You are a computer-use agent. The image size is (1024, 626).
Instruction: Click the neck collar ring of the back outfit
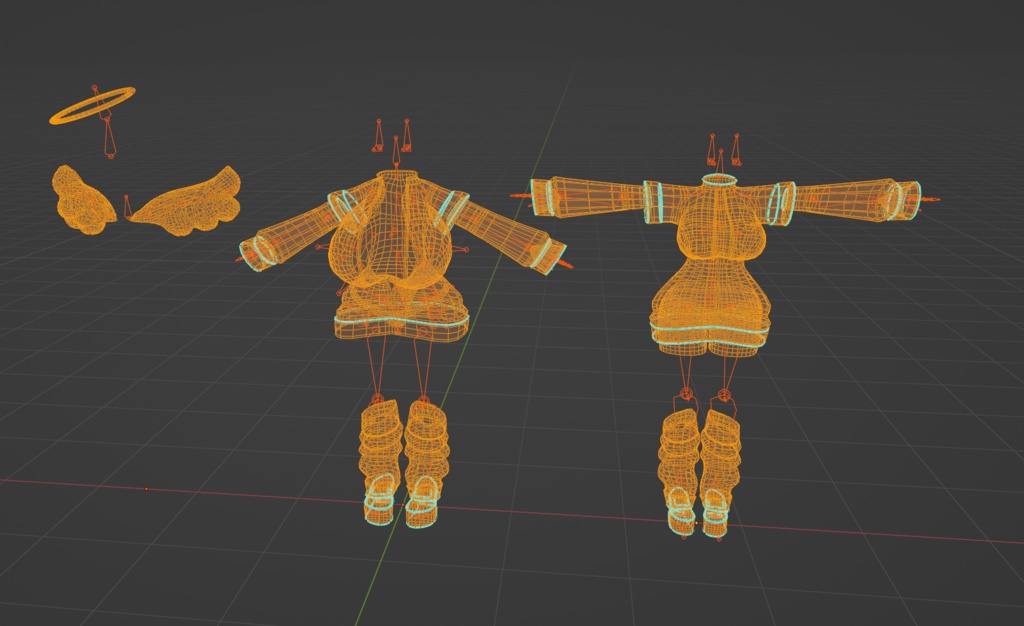(x=718, y=179)
